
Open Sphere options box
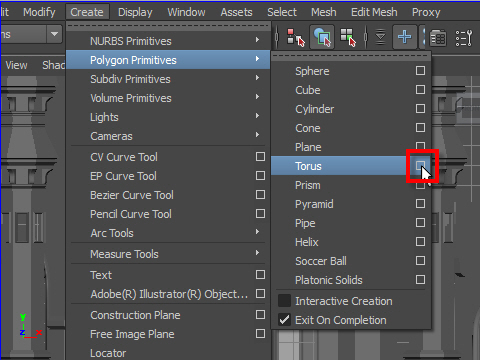(420, 70)
